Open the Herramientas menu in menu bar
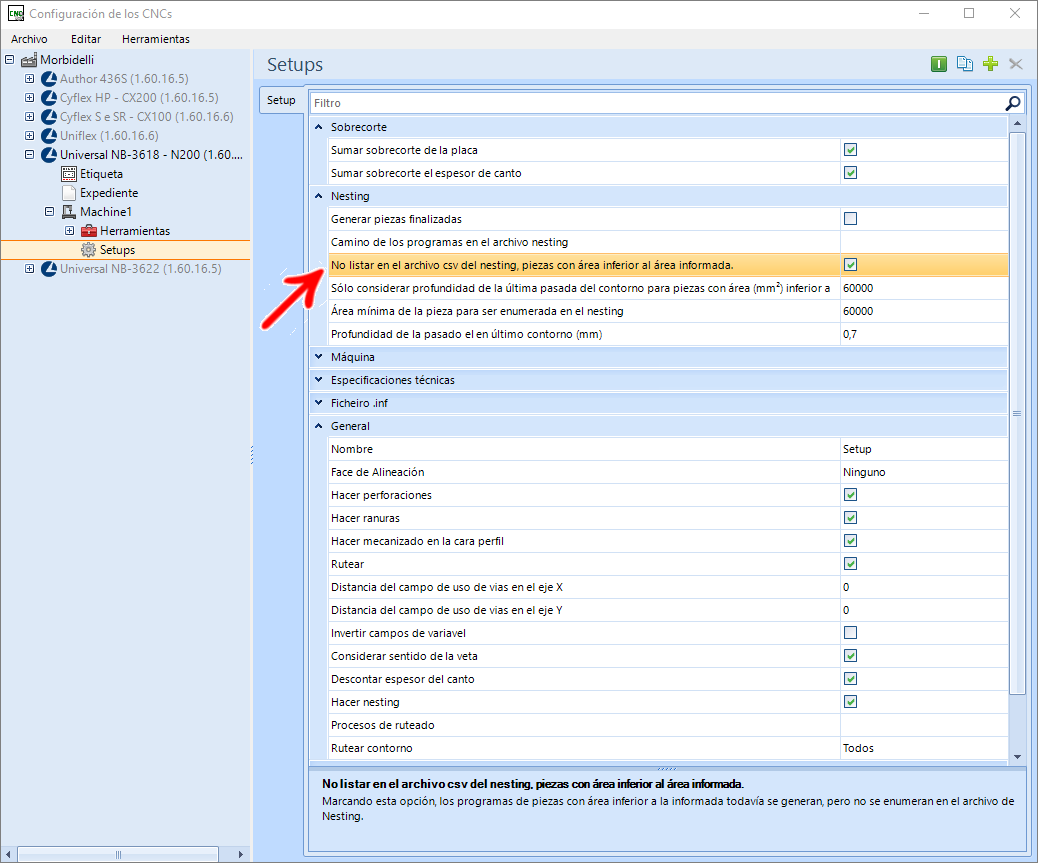The width and height of the screenshot is (1038, 863). [156, 39]
